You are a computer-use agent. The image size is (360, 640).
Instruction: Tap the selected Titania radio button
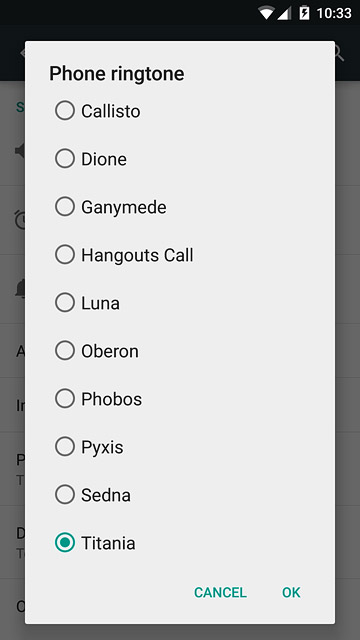point(64,543)
